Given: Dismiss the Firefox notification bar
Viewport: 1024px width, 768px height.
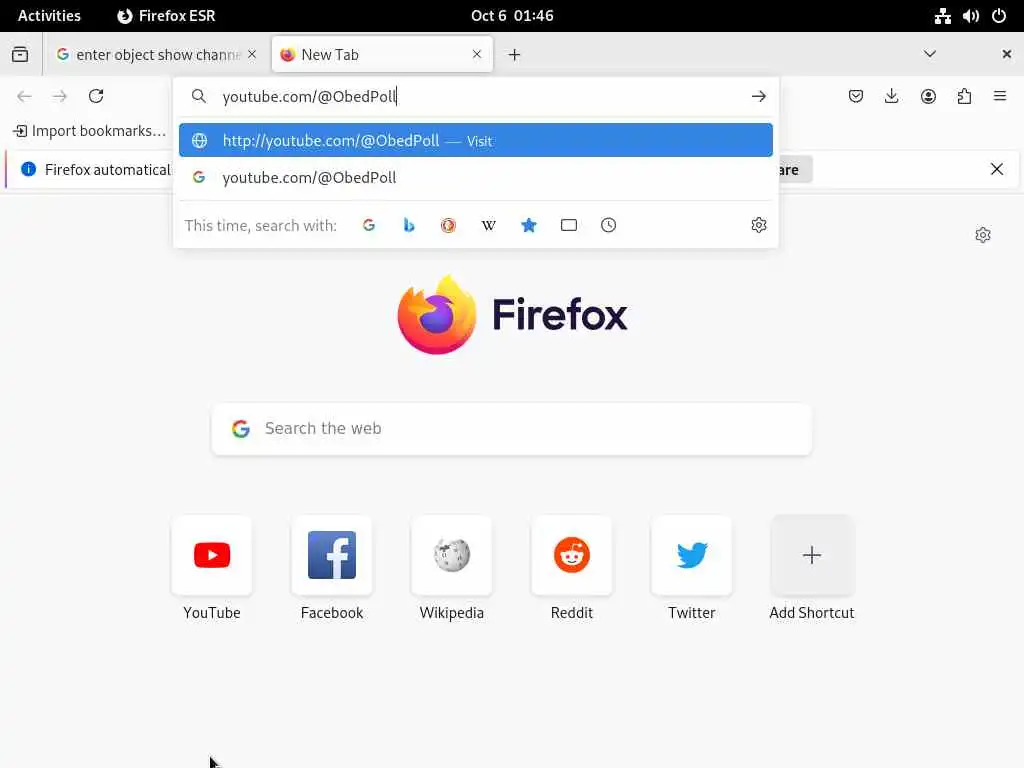Looking at the screenshot, I should pos(997,170).
